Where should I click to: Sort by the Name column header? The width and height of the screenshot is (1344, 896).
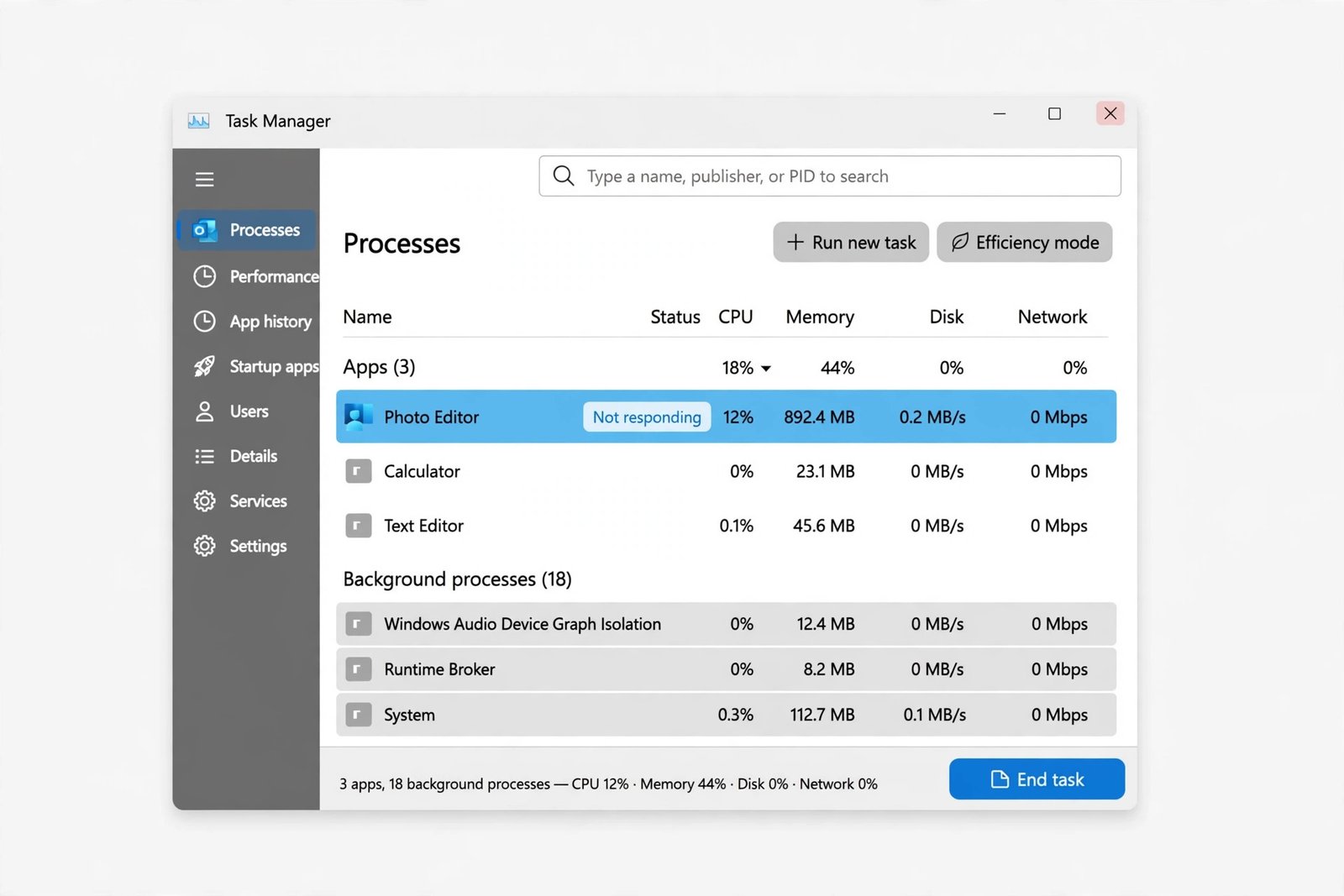click(x=367, y=317)
